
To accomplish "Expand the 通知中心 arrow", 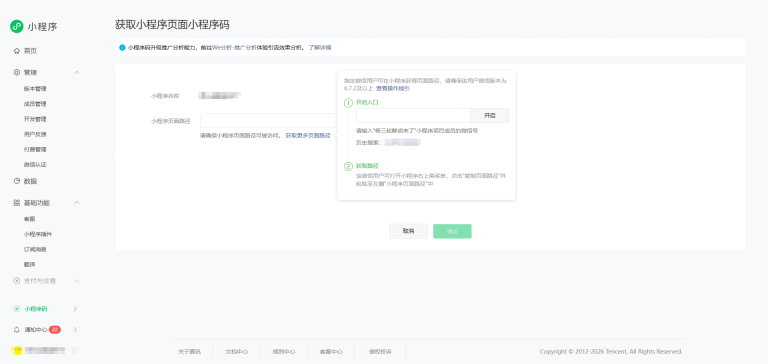I will (x=75, y=330).
